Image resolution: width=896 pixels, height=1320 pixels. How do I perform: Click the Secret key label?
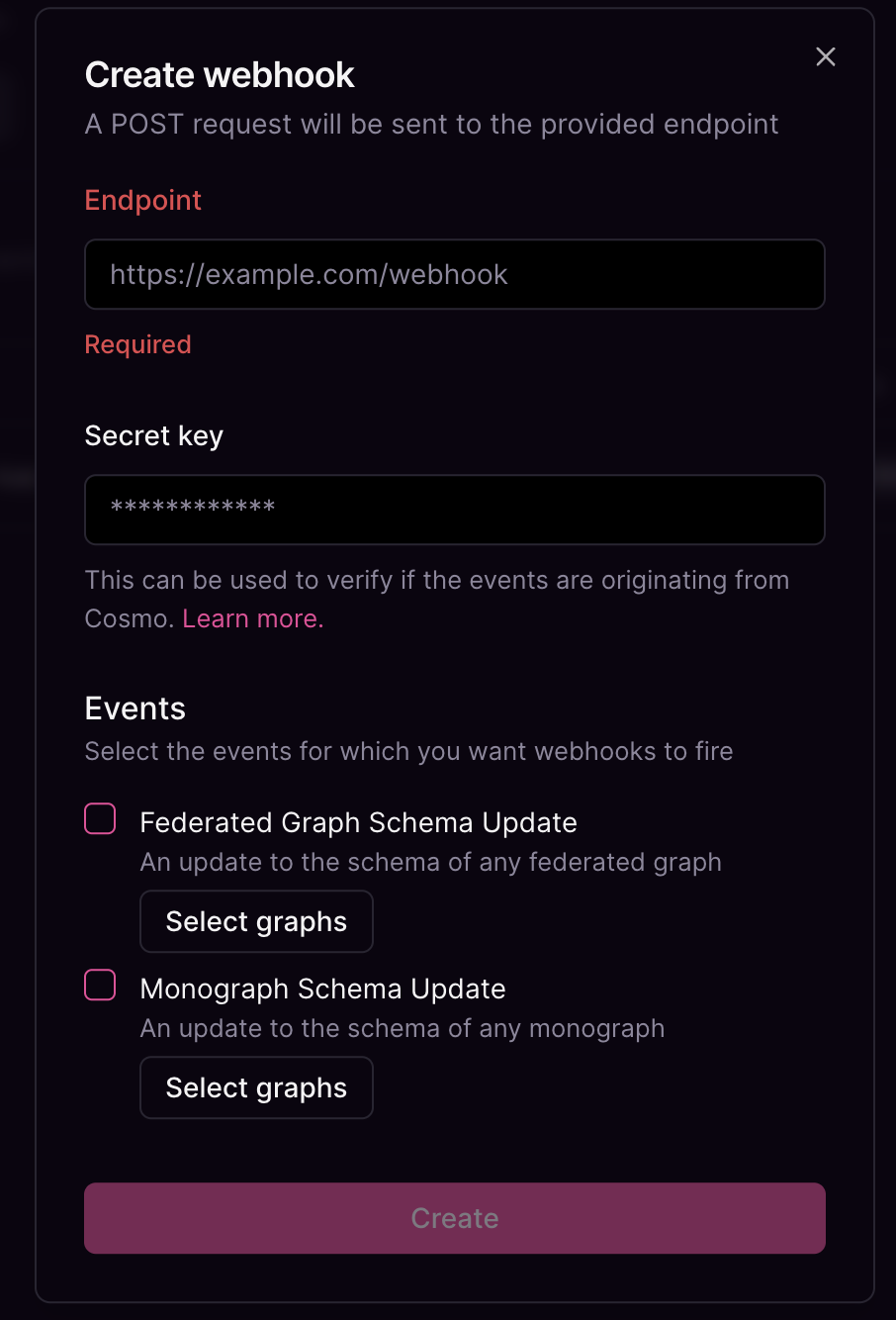(153, 435)
